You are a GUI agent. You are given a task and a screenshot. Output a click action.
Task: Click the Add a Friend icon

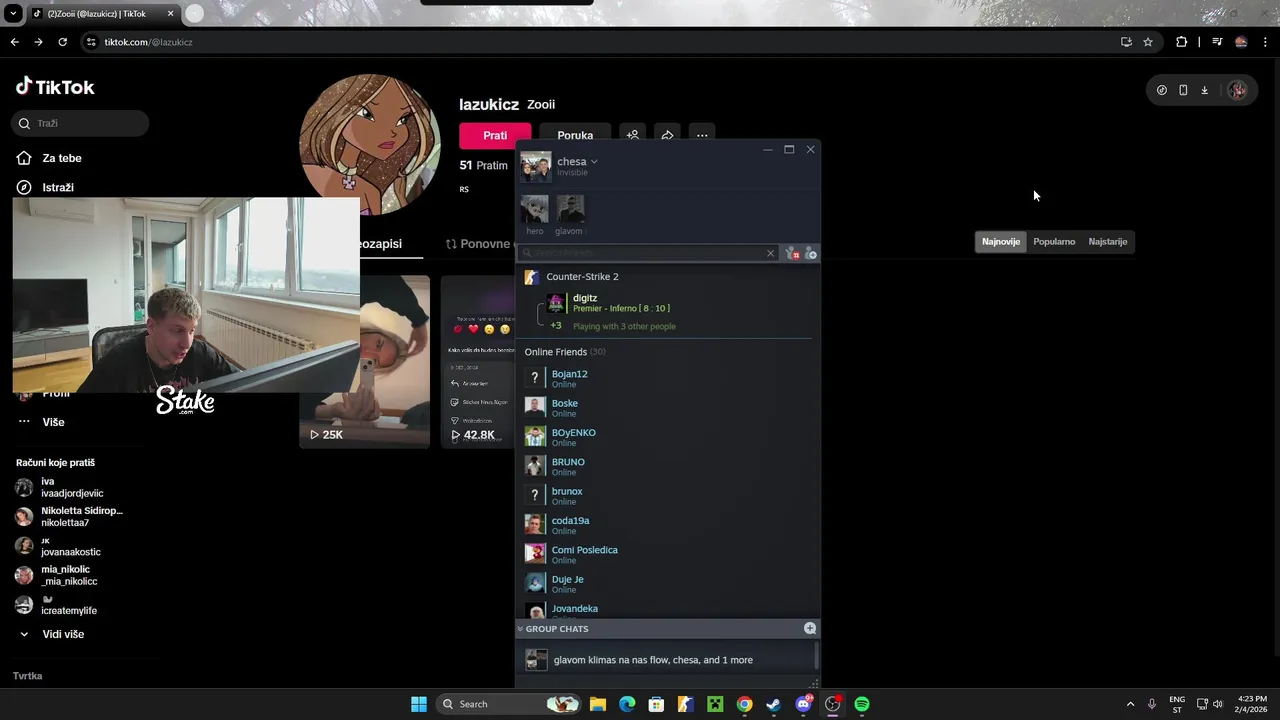coord(810,253)
